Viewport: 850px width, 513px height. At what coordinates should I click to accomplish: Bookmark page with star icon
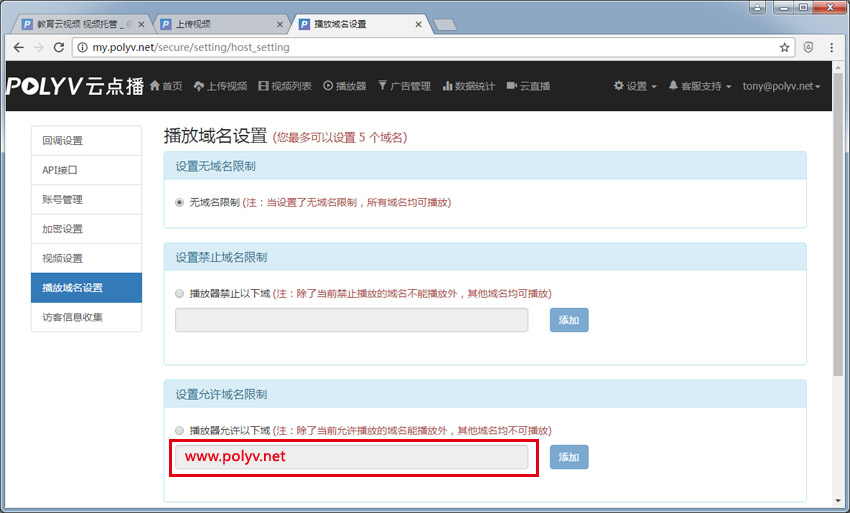(x=785, y=47)
